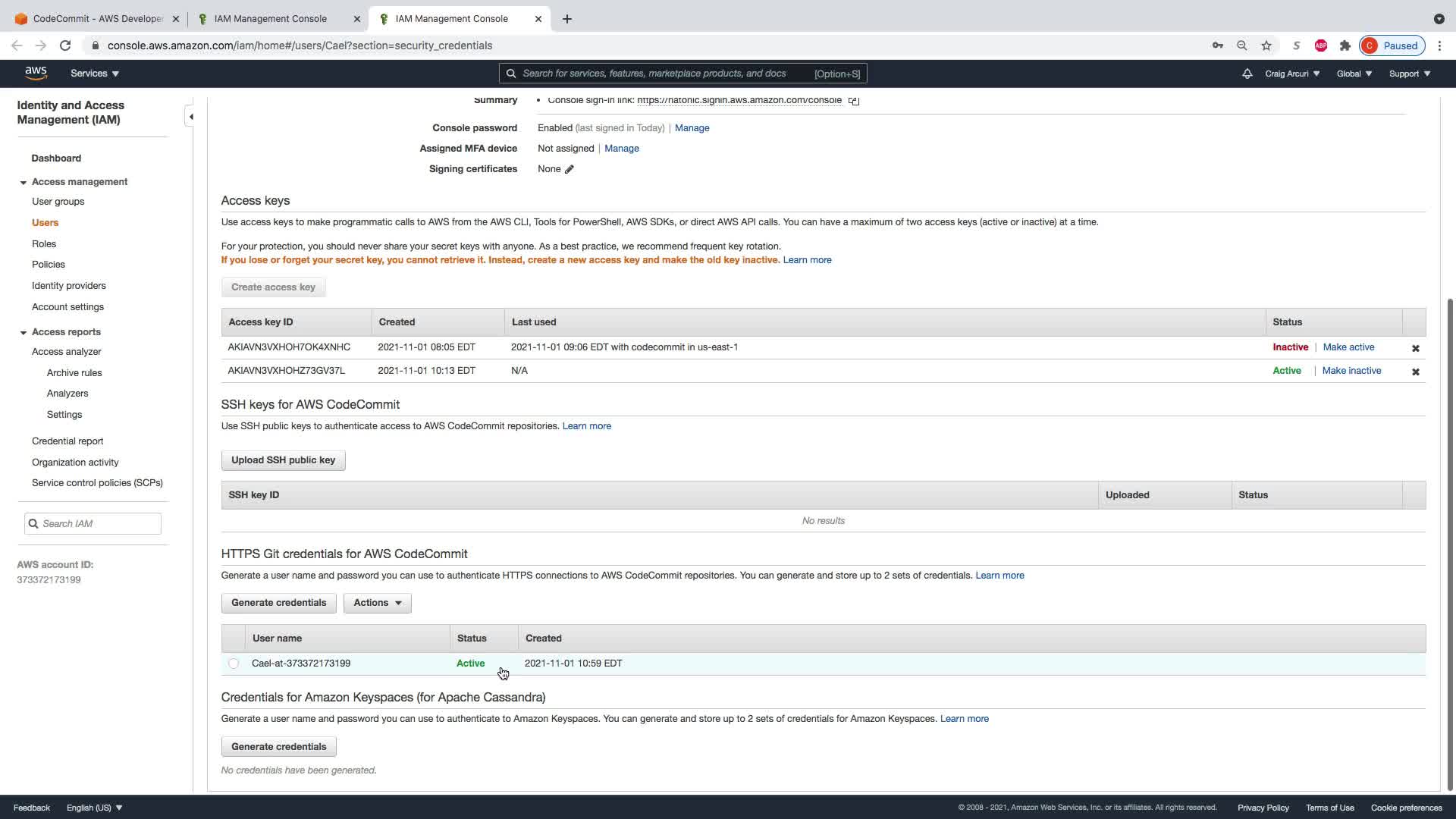Select the Cael-at-373372173199 credential radio button
The image size is (1456, 819).
234,664
